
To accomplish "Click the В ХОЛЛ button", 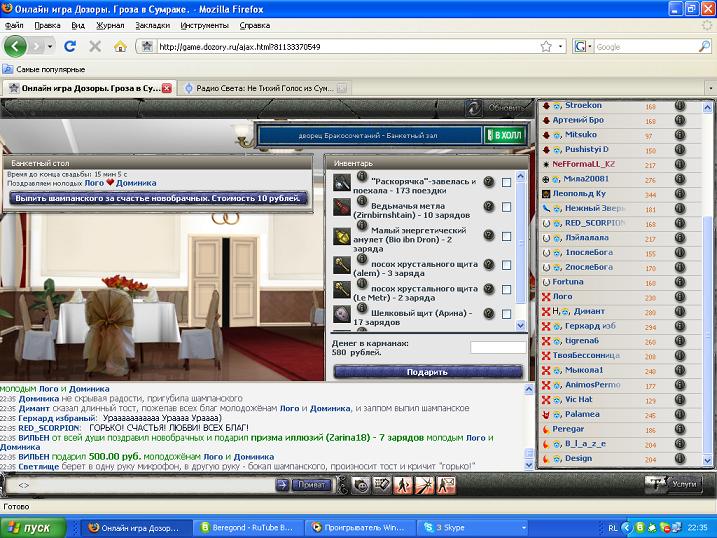I will [x=505, y=135].
